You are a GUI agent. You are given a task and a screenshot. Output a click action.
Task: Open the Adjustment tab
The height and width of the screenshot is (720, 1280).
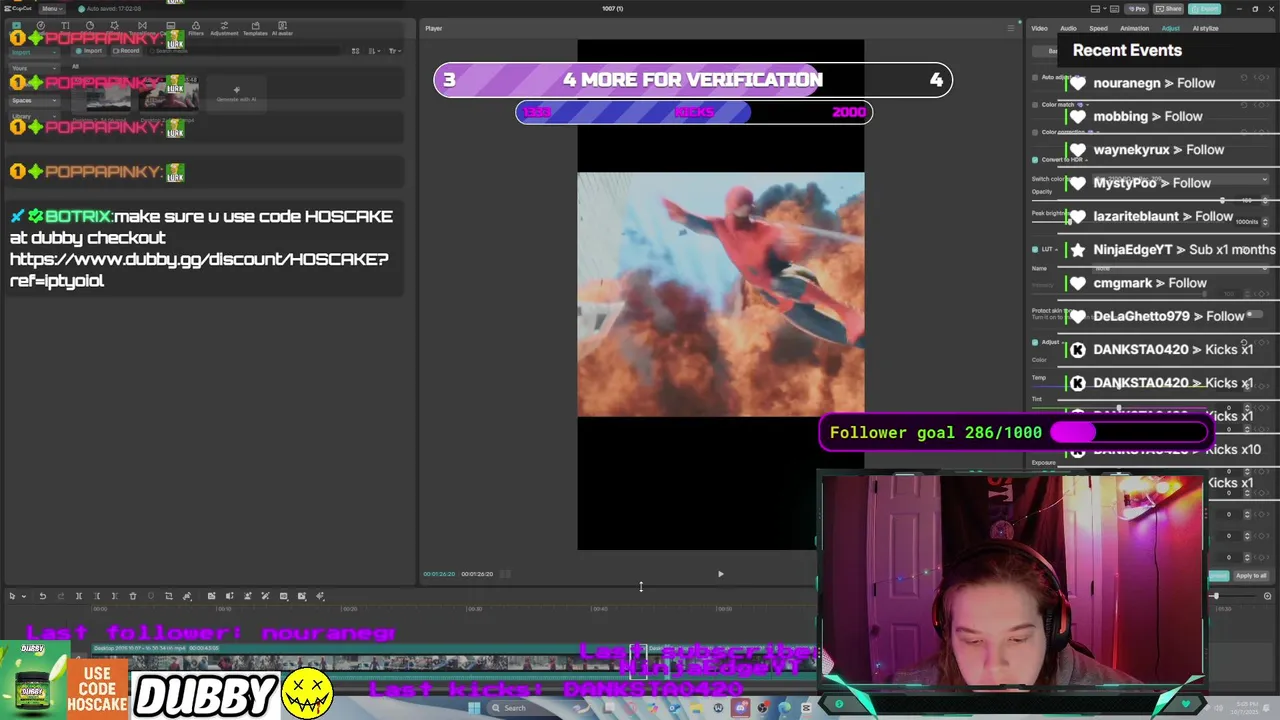click(x=224, y=28)
